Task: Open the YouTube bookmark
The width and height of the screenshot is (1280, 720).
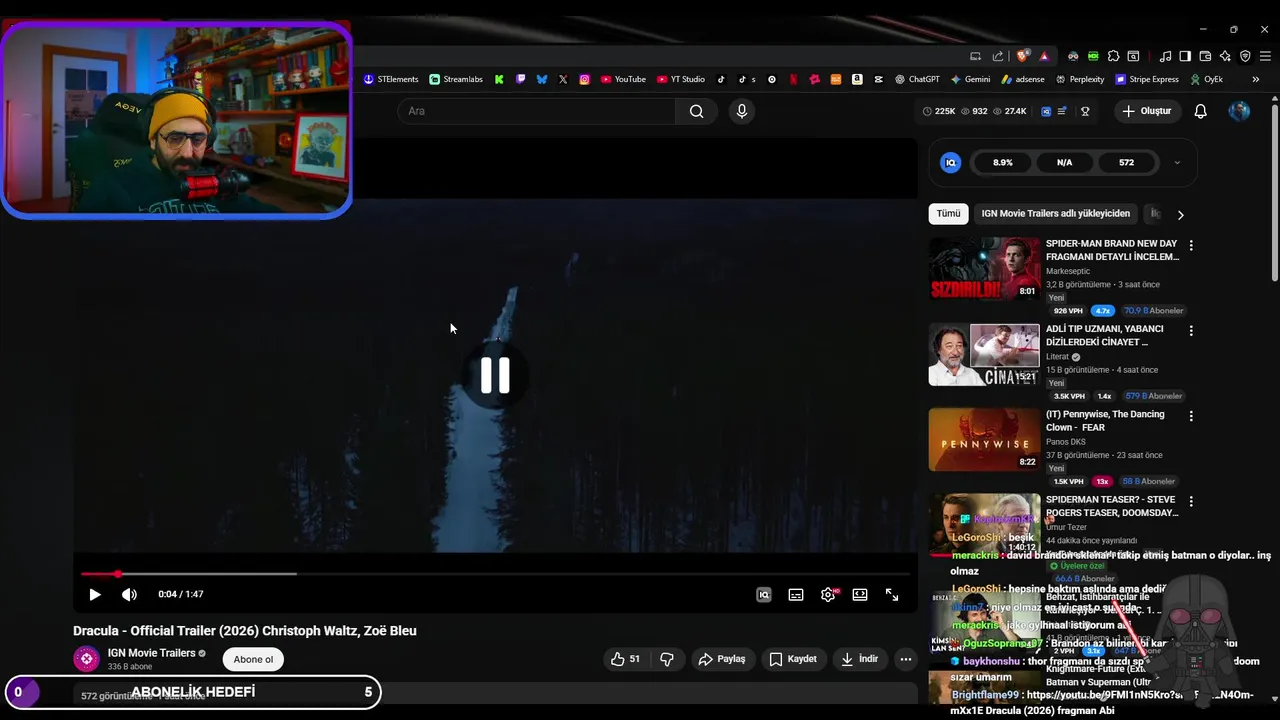Action: [623, 79]
